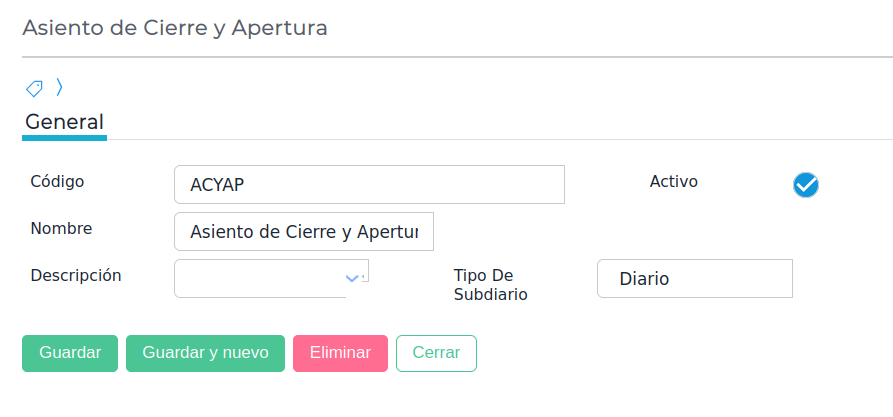The width and height of the screenshot is (893, 417).
Task: Toggle the Activo checkbox
Action: (806, 185)
